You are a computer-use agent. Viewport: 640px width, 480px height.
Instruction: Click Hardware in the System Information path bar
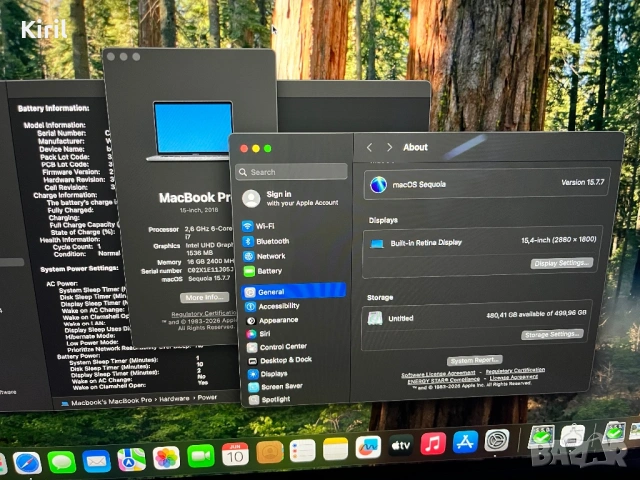tap(174, 398)
